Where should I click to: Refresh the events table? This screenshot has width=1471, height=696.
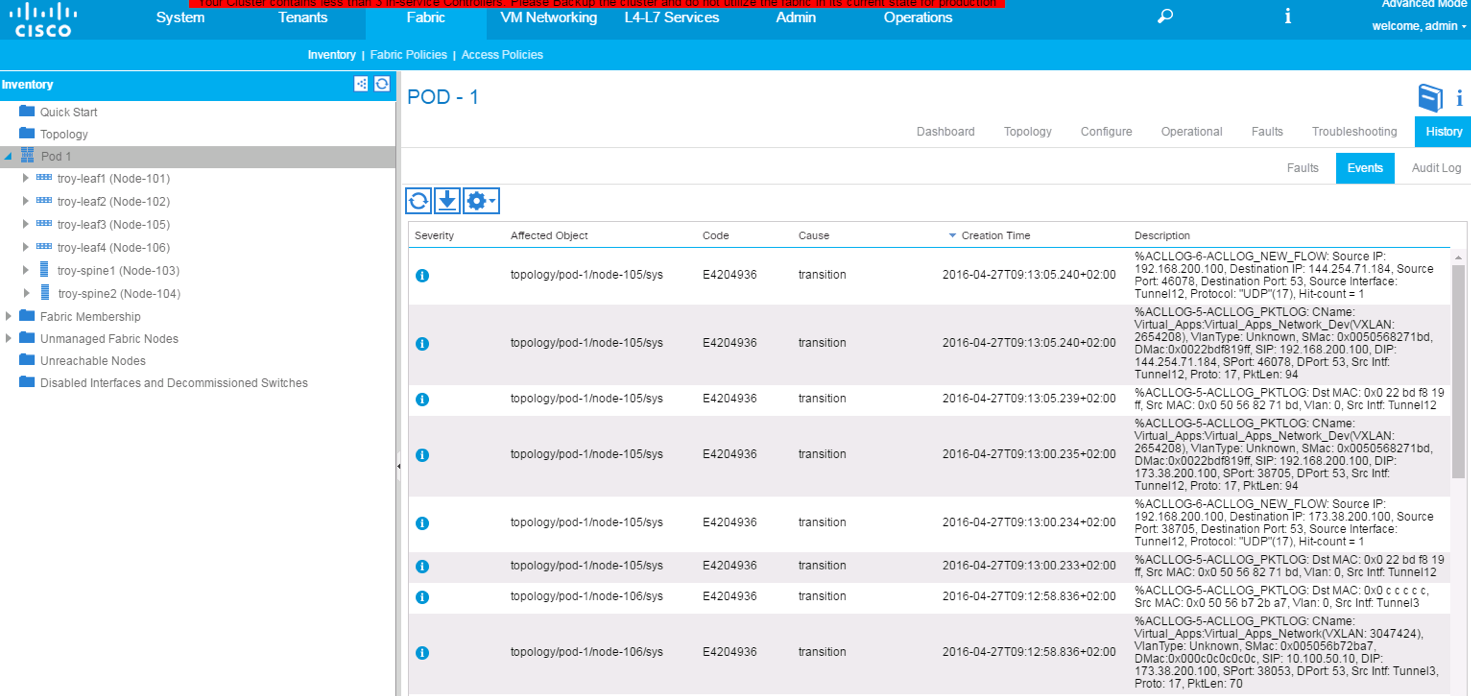pyautogui.click(x=419, y=201)
